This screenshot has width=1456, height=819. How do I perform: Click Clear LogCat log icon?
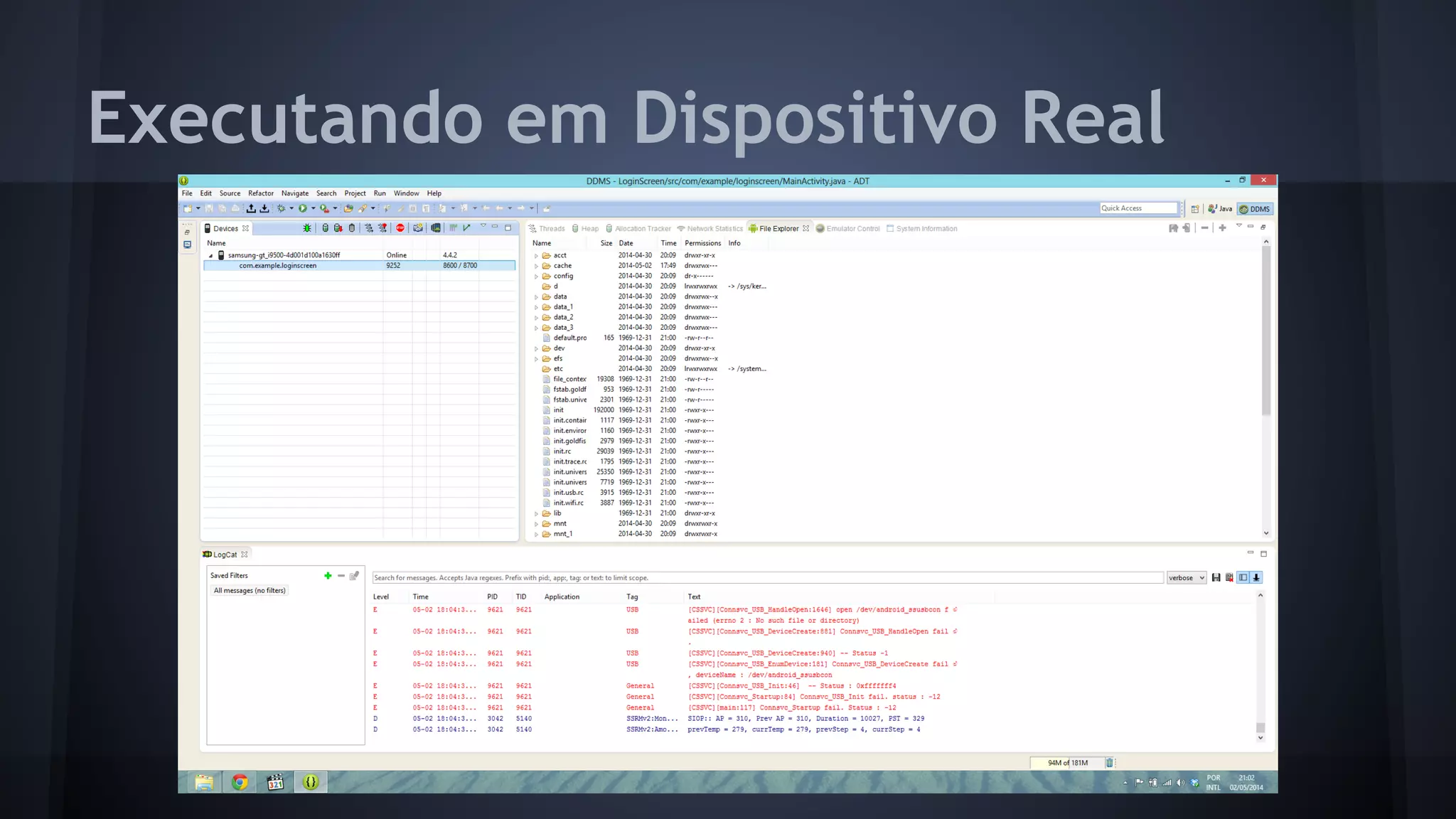coord(1230,578)
